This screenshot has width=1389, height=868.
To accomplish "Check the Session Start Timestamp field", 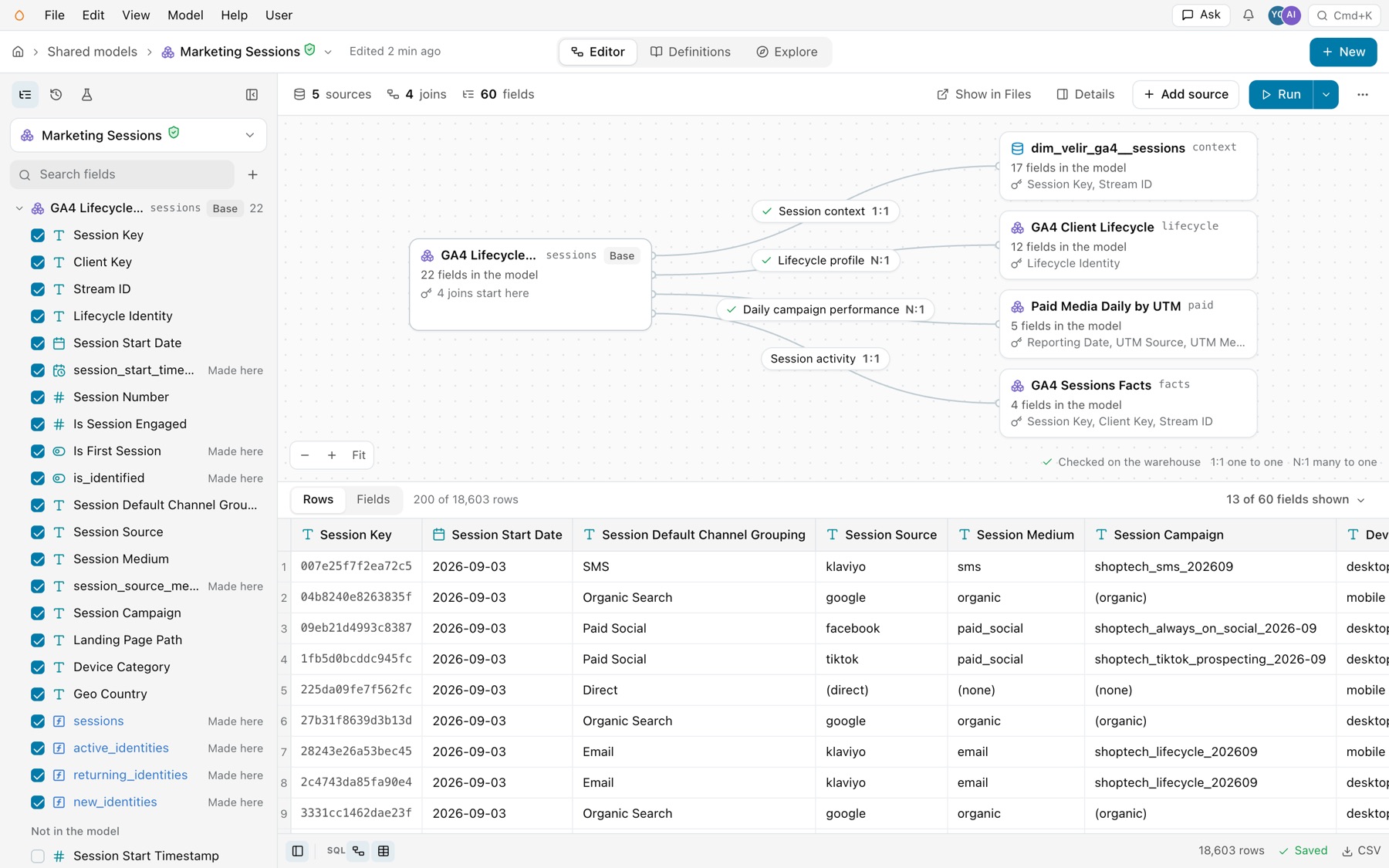I will pyautogui.click(x=38, y=856).
